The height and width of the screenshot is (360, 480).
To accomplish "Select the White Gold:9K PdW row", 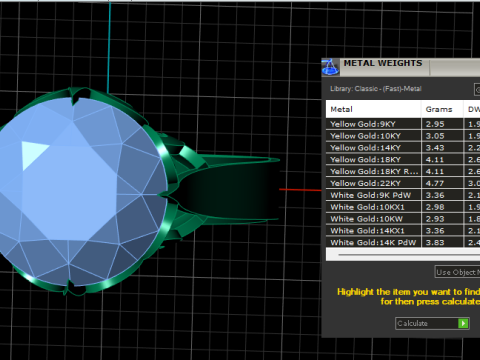I will [403, 195].
